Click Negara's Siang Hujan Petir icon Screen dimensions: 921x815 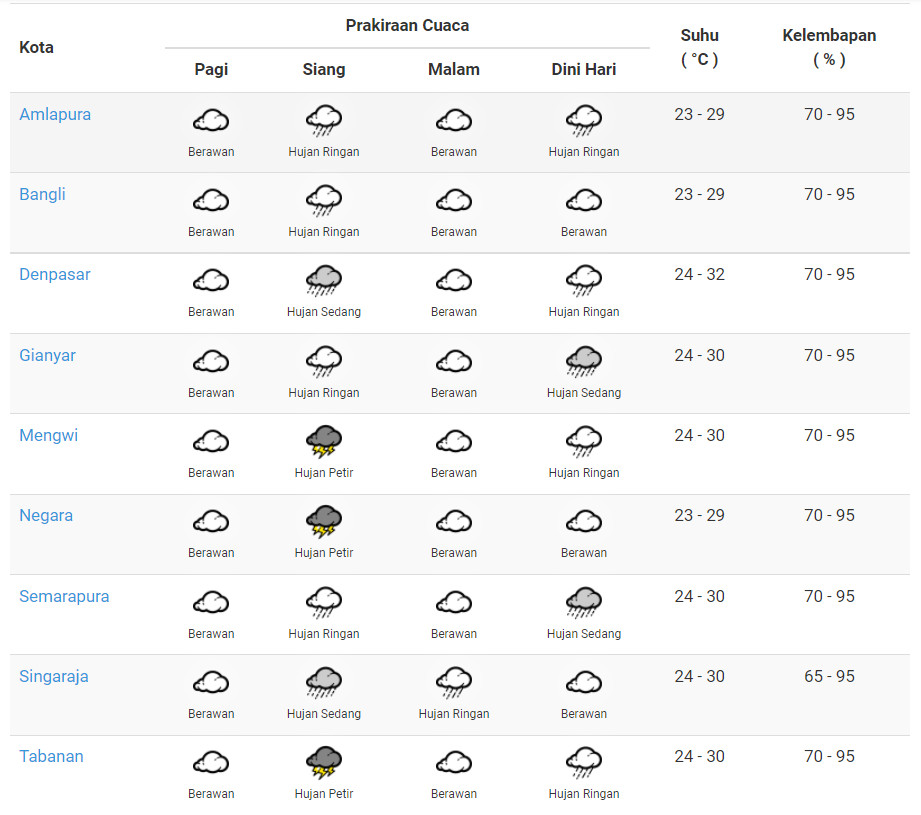pos(324,521)
